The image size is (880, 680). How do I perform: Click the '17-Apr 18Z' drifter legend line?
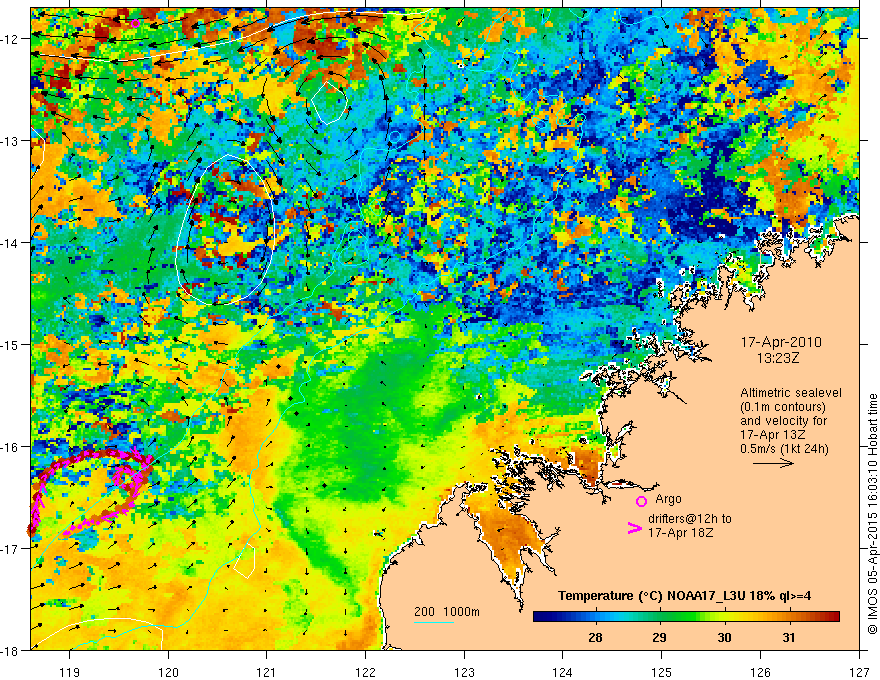point(681,532)
